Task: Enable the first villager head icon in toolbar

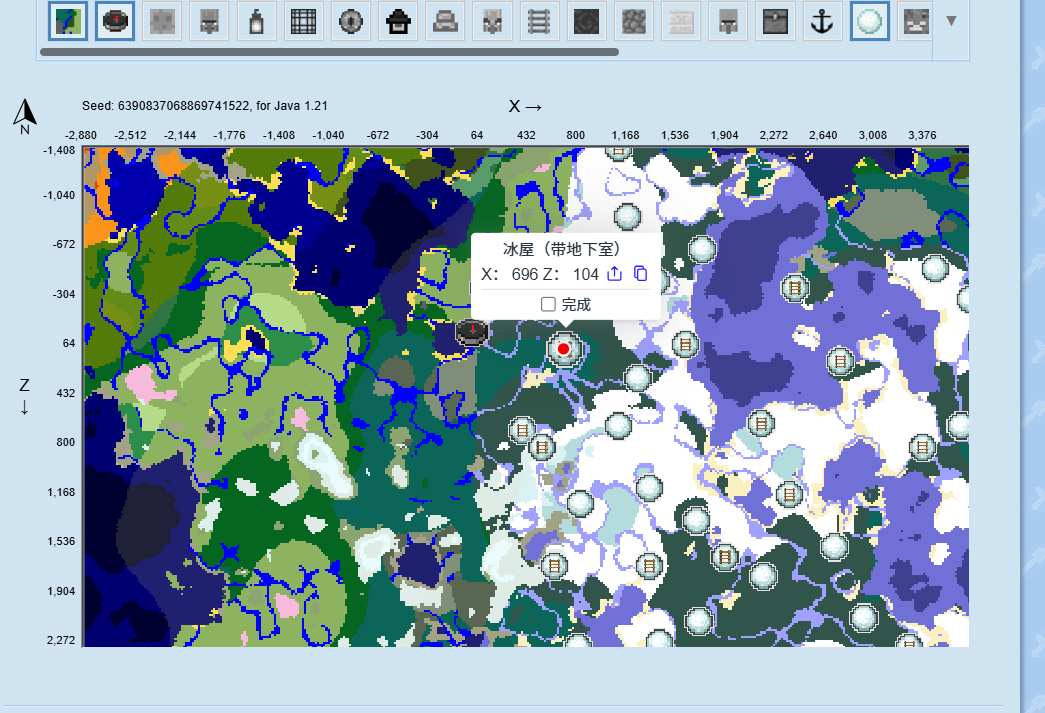Action: pos(209,21)
